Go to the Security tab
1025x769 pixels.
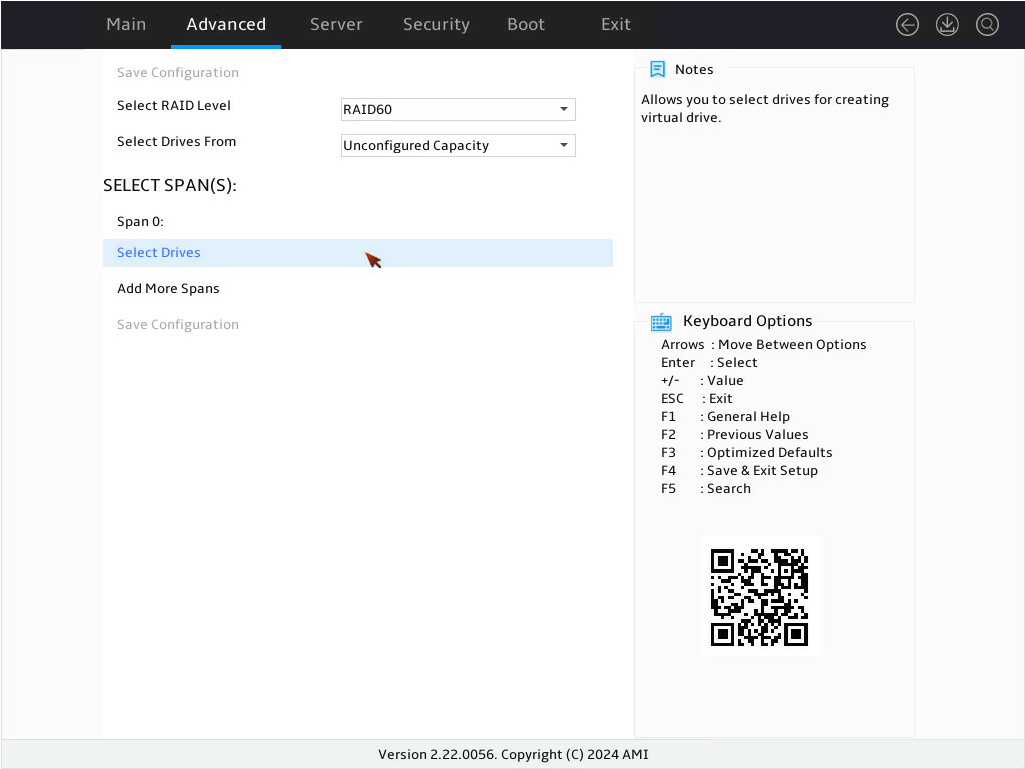point(436,24)
